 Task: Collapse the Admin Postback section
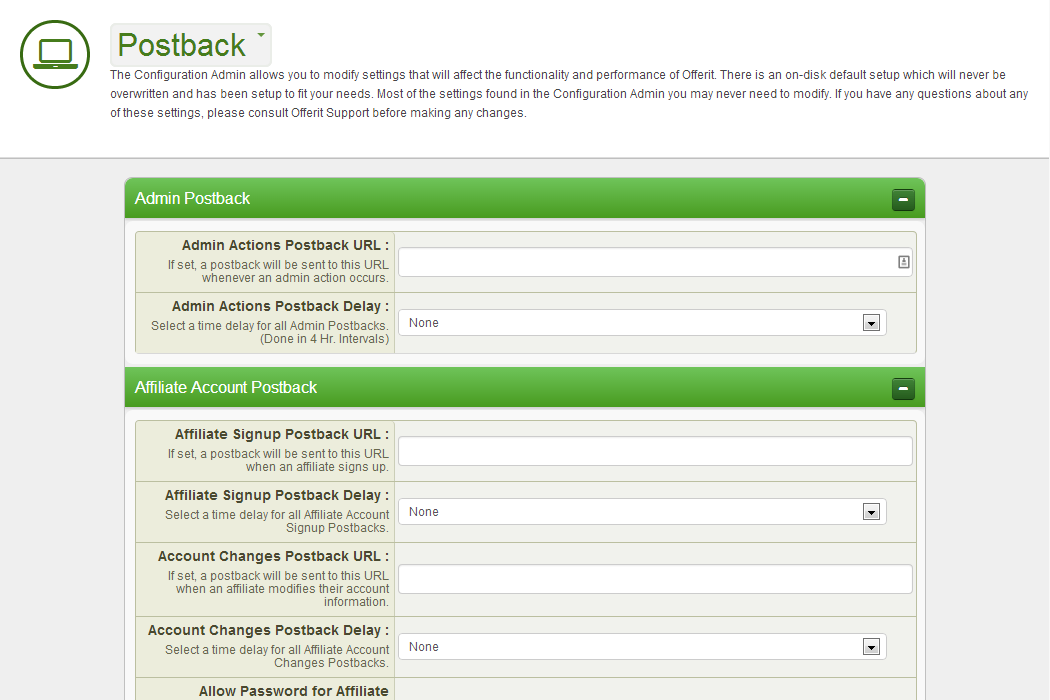(x=903, y=200)
